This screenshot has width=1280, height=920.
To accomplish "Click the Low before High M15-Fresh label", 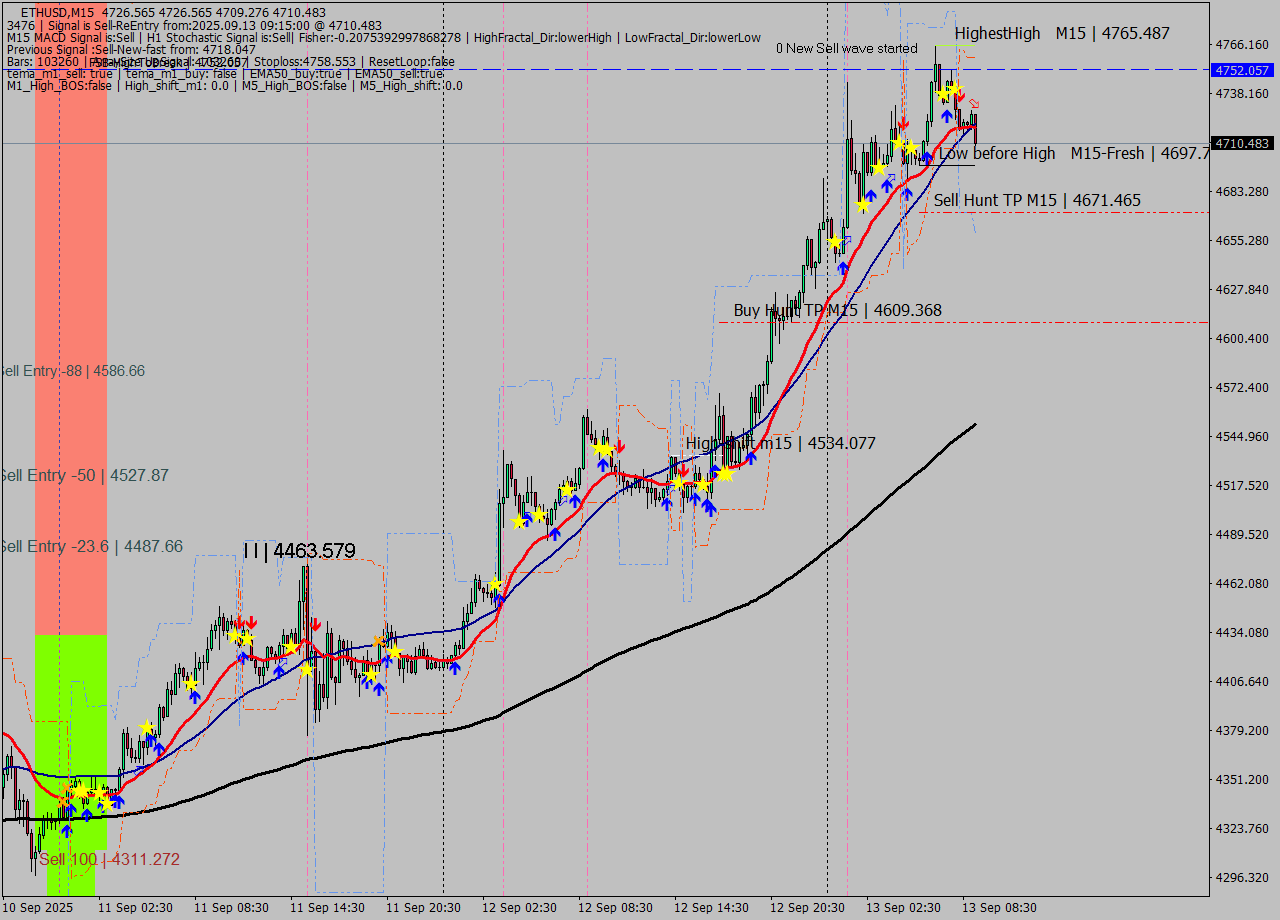I will click(1072, 153).
